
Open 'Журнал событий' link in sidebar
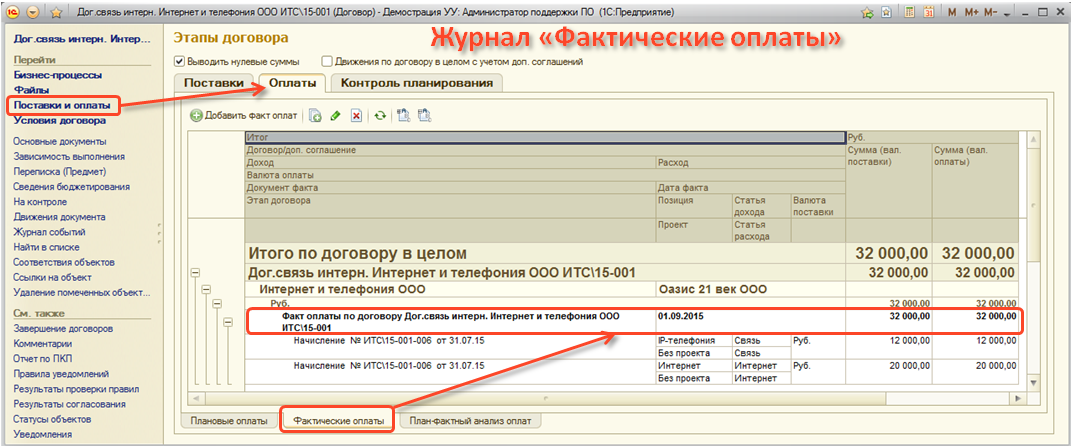click(x=47, y=232)
